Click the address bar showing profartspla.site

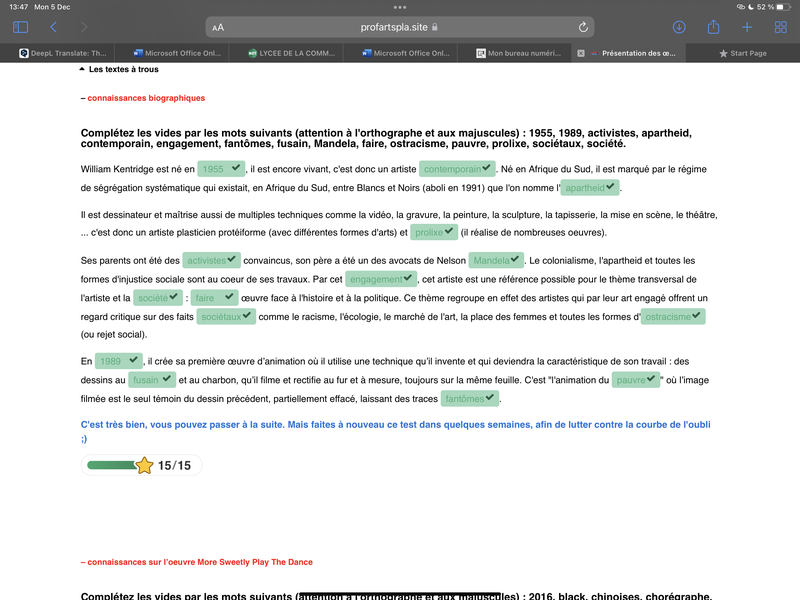point(399,27)
